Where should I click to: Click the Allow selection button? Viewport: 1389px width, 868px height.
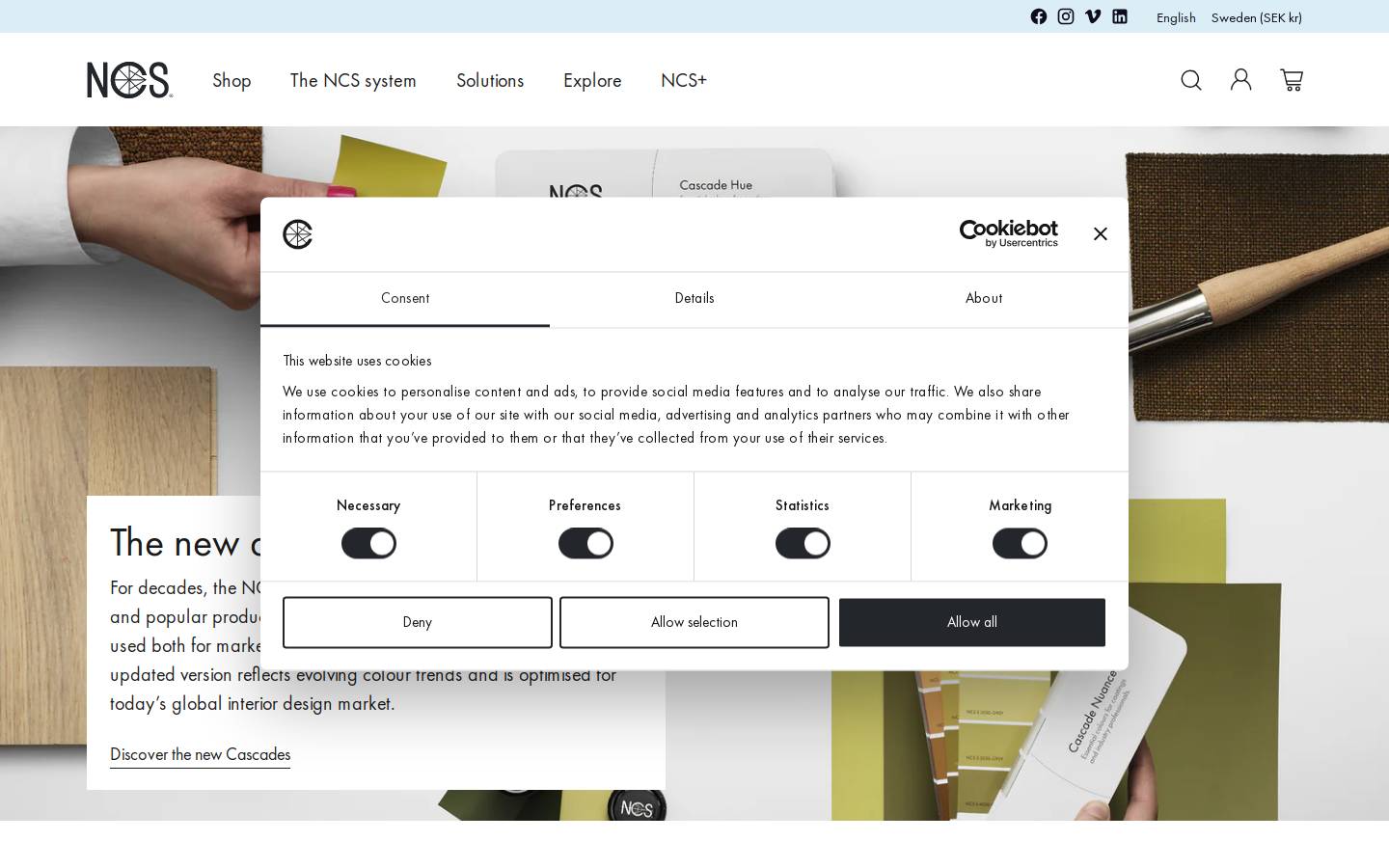(x=694, y=622)
